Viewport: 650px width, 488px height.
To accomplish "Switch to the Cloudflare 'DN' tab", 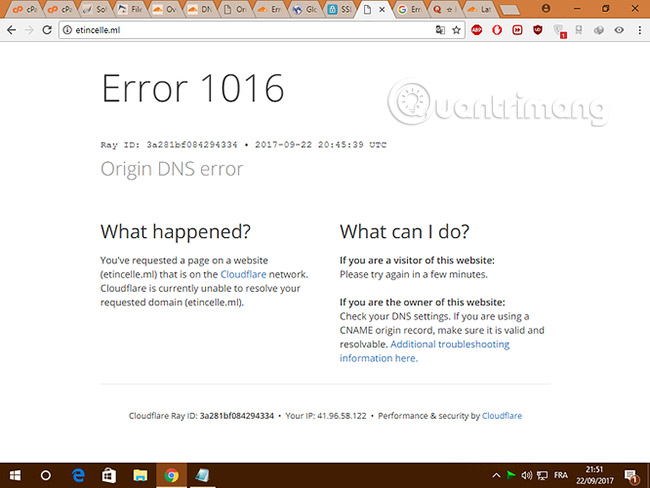I will click(200, 9).
